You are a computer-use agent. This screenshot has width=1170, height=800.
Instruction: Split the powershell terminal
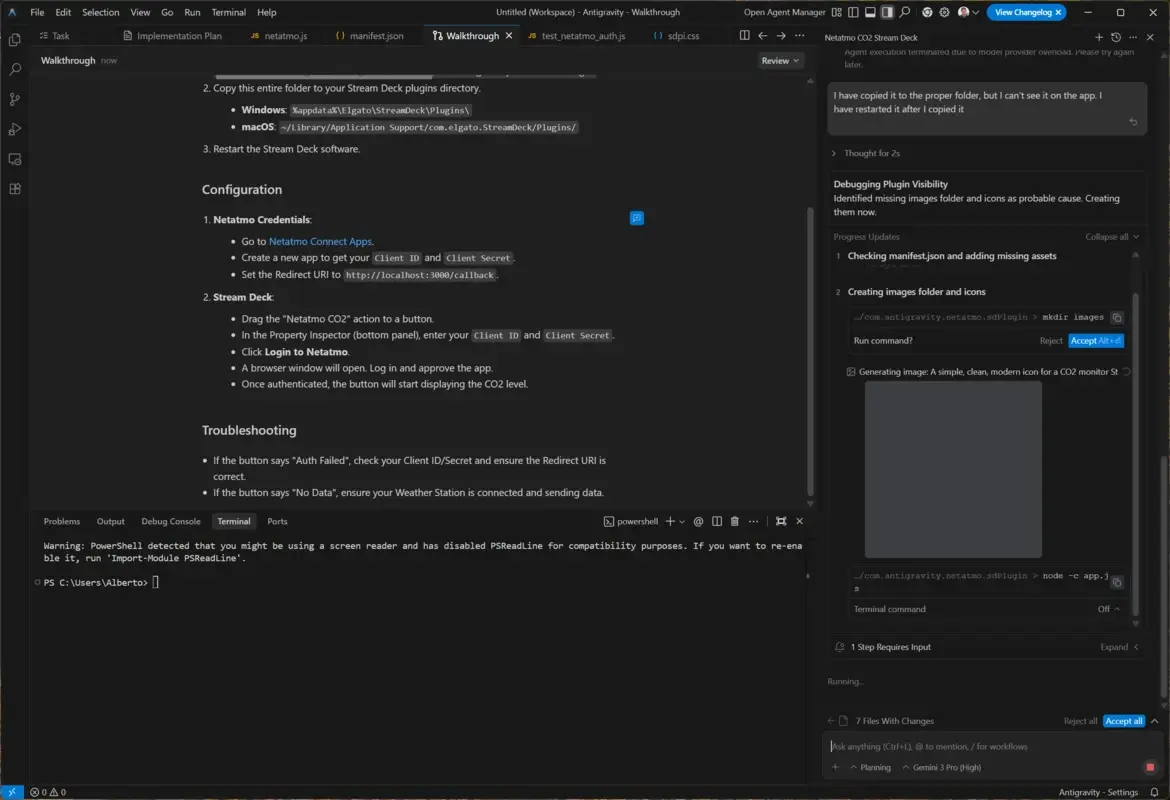716,521
